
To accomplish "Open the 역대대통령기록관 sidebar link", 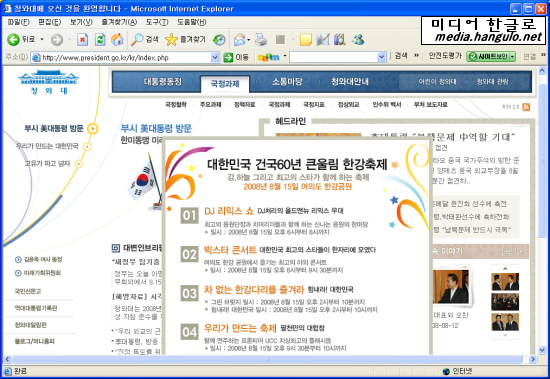I will point(36,308).
